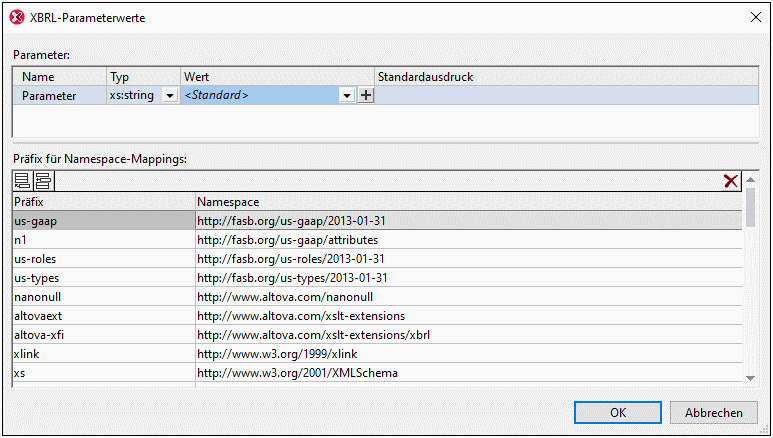This screenshot has width=773, height=438.
Task: Click the append namespace row icon
Action: point(22,181)
